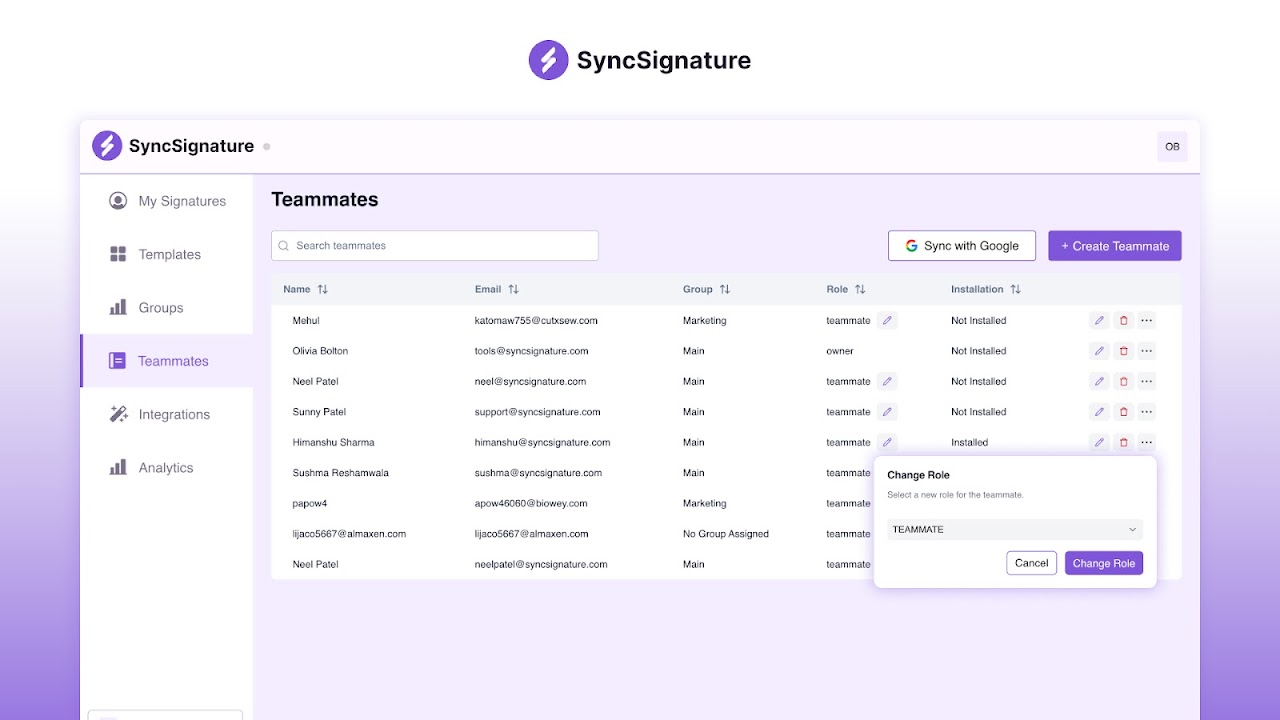
Task: Click email katomaw755@cutxsew.com
Action: pyautogui.click(x=536, y=321)
